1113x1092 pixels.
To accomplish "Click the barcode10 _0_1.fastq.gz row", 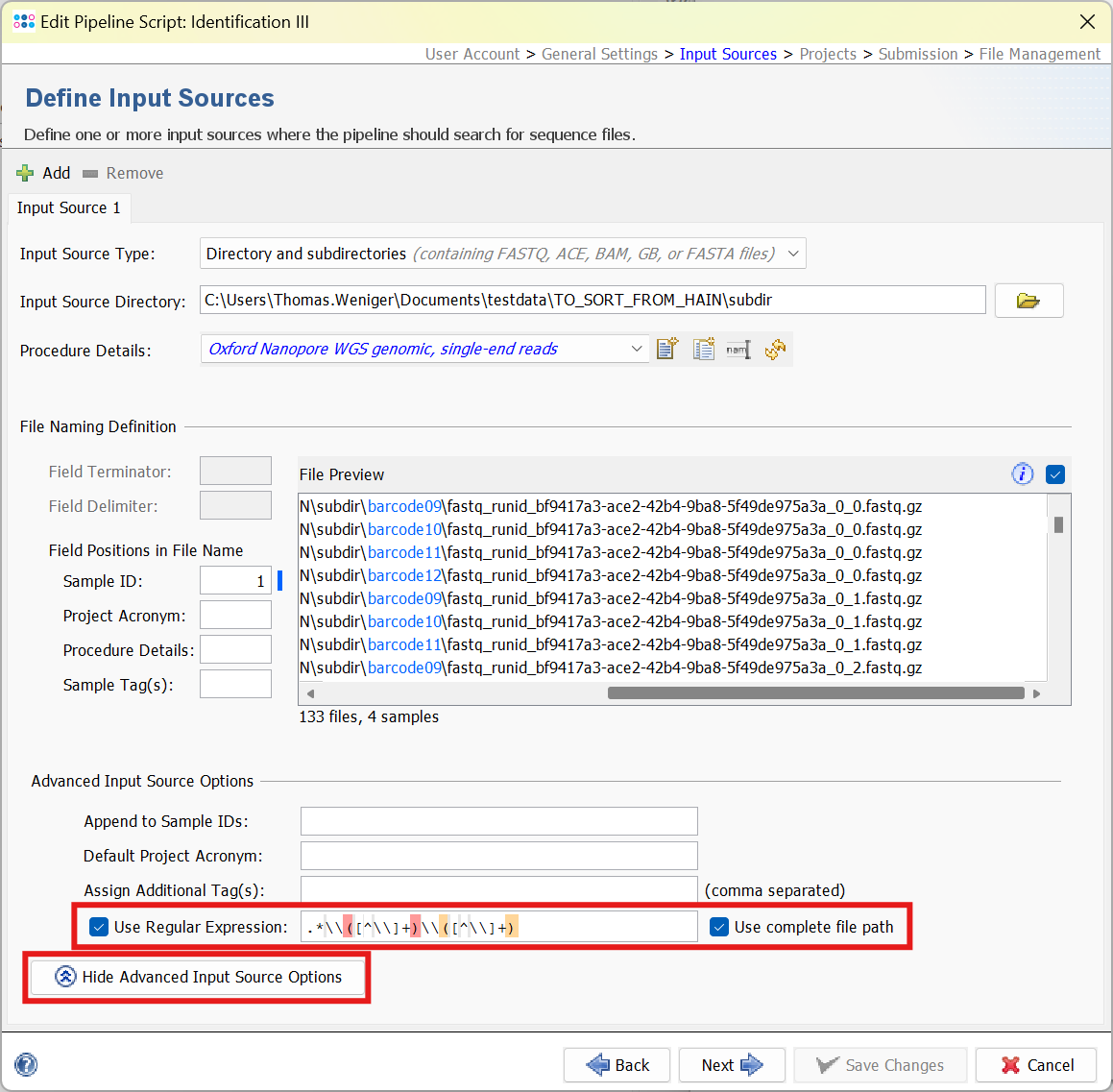I will [x=611, y=621].
